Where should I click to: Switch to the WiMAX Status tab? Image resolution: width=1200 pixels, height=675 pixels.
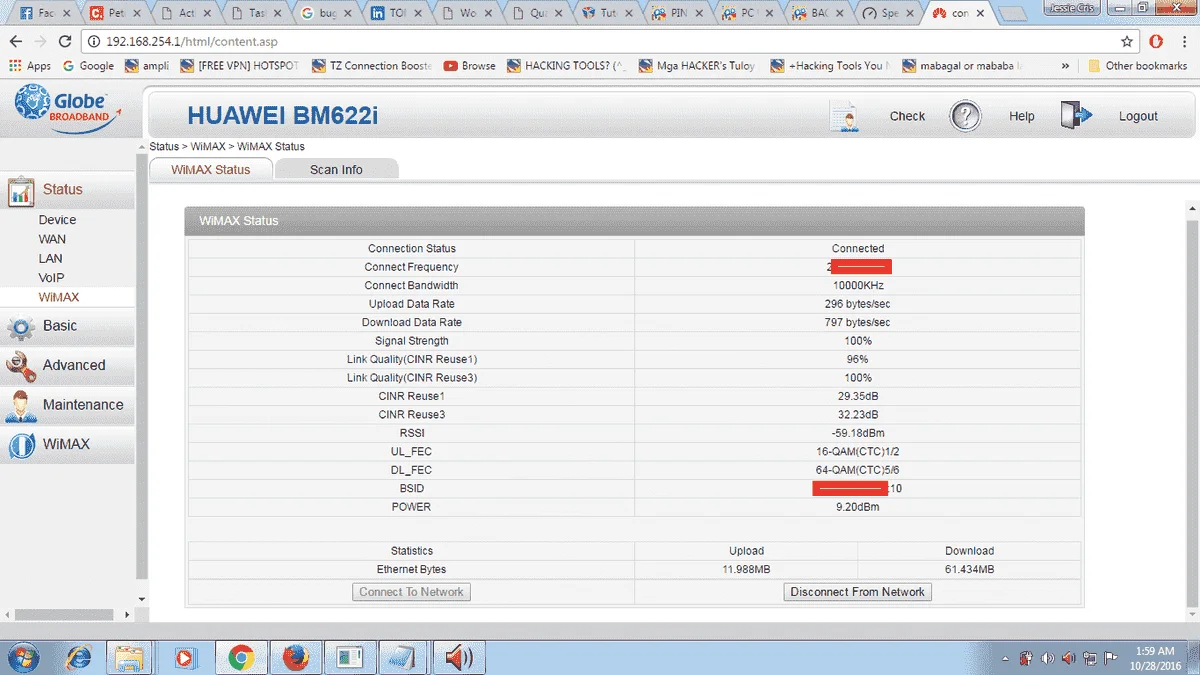[210, 170]
